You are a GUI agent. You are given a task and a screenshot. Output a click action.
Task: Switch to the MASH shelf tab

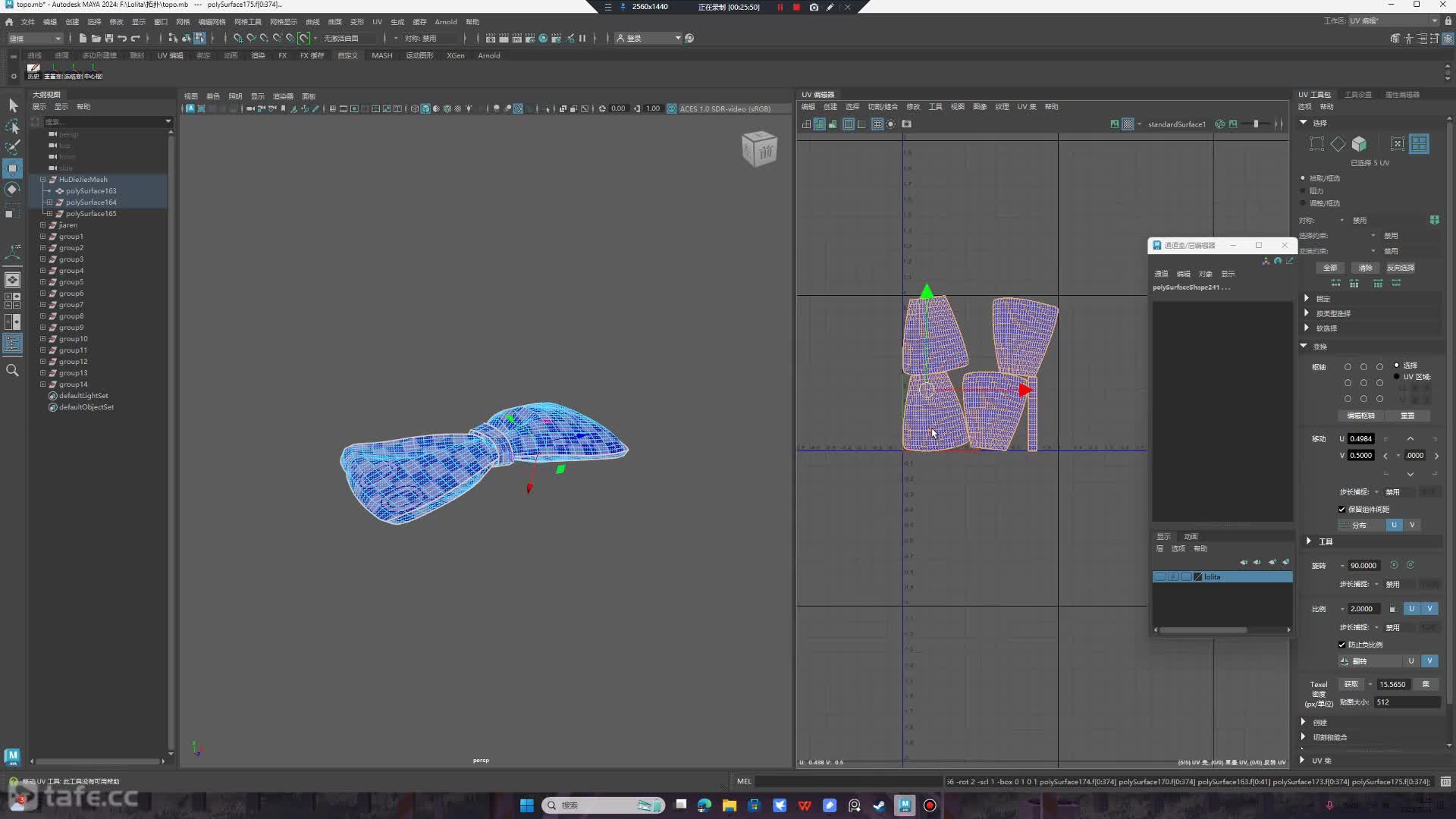click(x=382, y=55)
